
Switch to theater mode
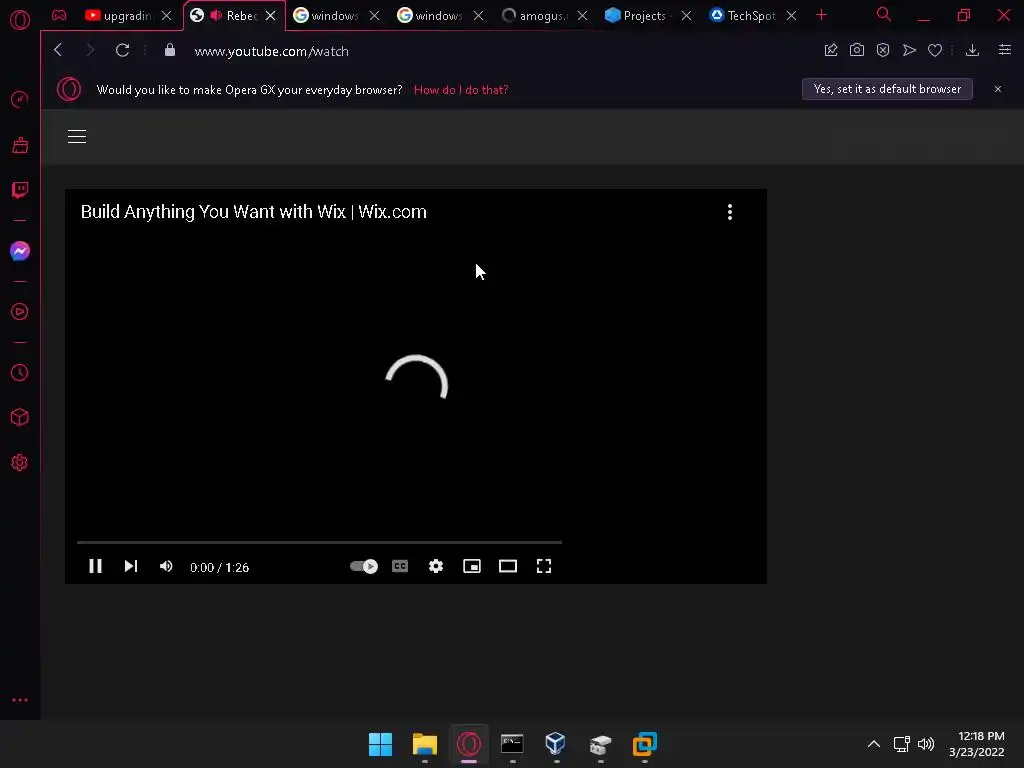coord(507,566)
